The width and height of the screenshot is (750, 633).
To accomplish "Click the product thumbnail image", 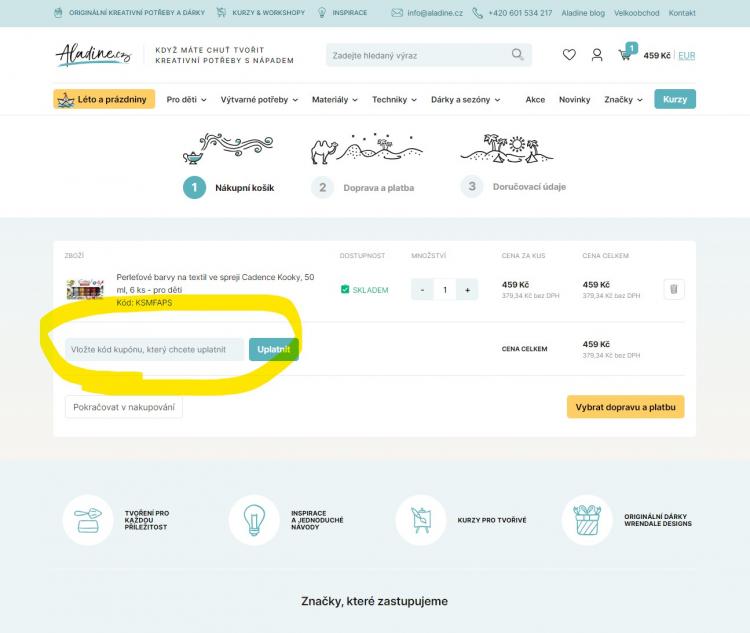I will 85,289.
